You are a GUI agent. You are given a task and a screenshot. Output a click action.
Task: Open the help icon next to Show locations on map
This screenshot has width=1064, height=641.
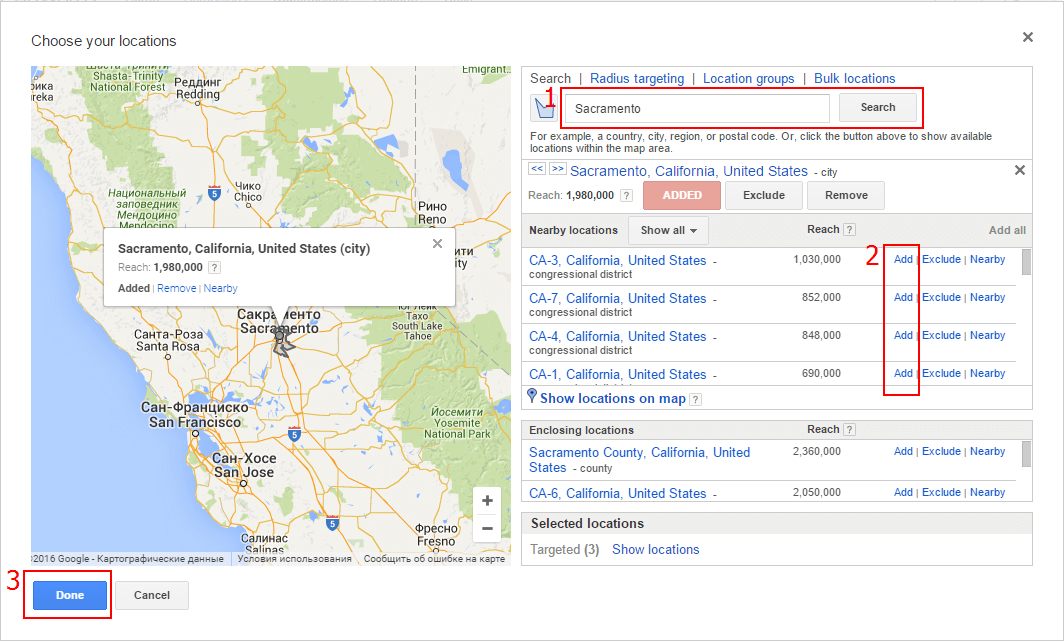pyautogui.click(x=696, y=400)
